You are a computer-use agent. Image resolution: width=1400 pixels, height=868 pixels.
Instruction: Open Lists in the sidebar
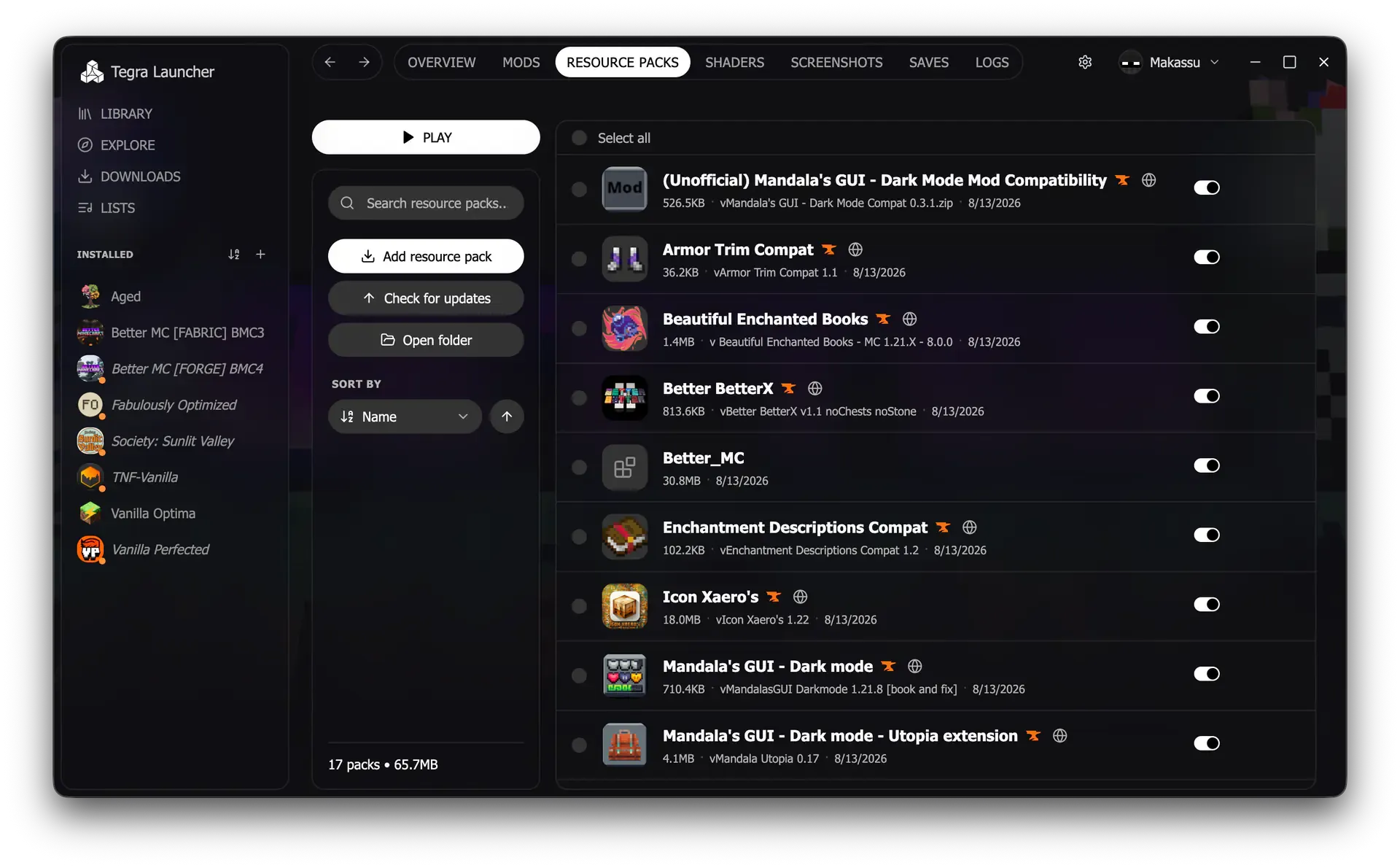(x=106, y=208)
